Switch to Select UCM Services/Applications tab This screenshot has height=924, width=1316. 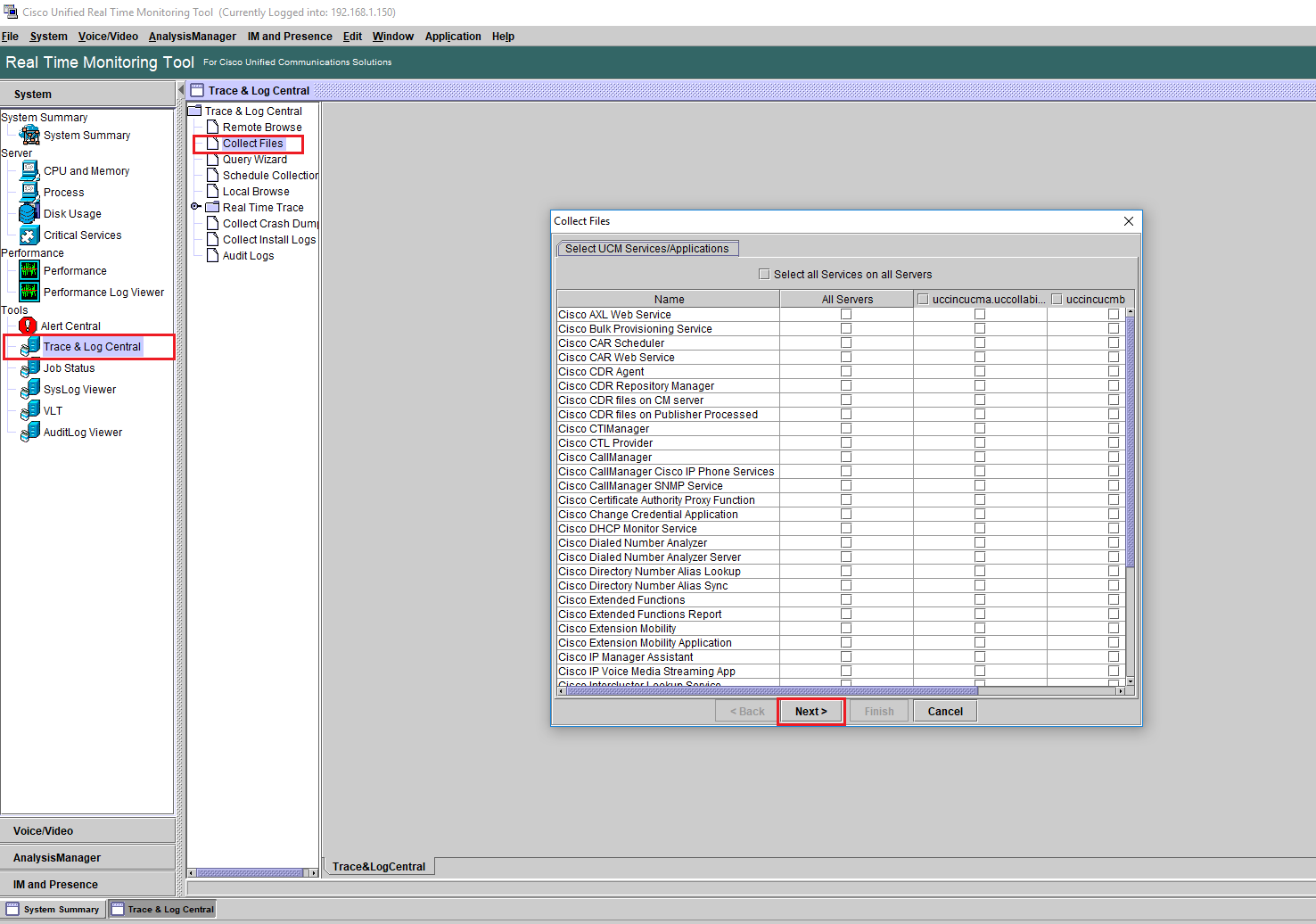(x=647, y=248)
